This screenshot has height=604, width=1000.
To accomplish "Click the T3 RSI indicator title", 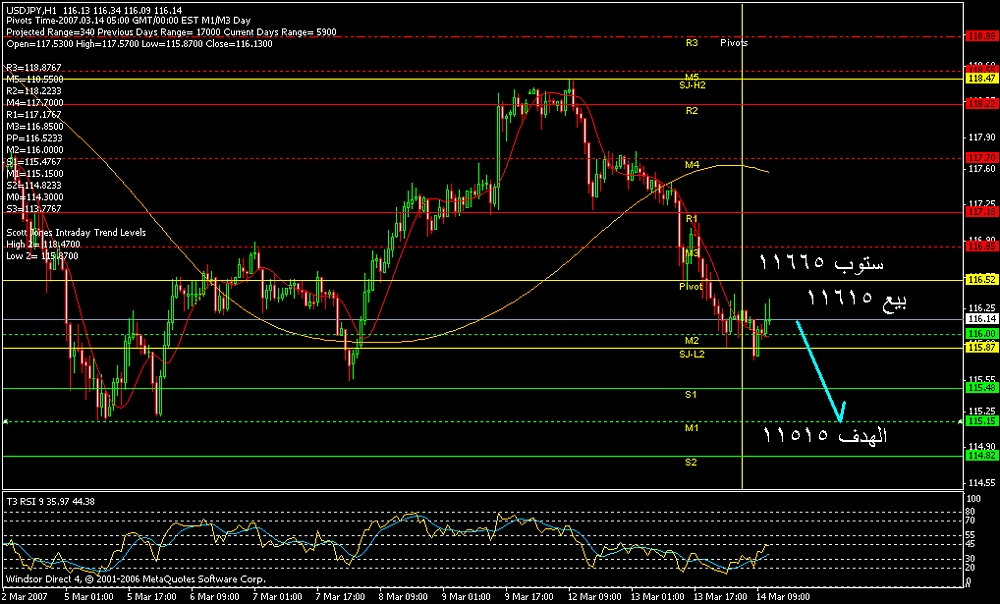I will (x=51, y=501).
